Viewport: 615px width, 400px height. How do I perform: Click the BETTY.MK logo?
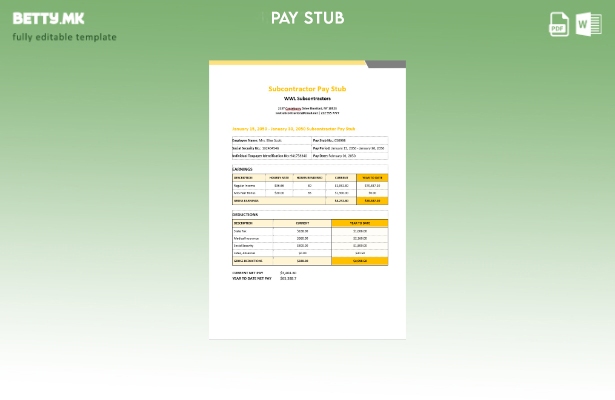[x=48, y=19]
